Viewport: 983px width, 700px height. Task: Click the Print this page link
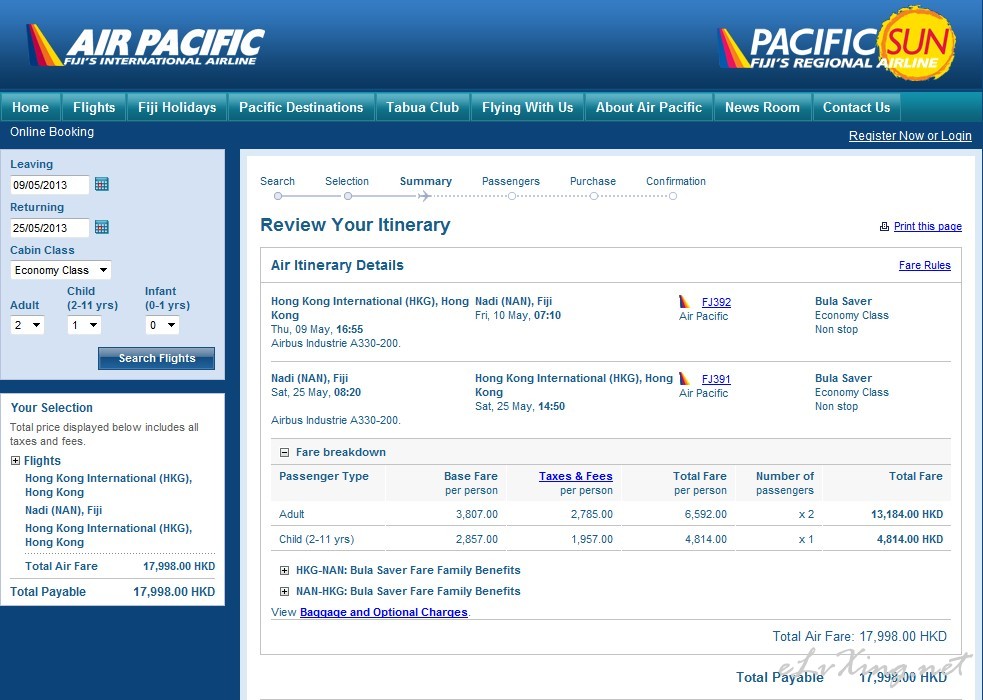tap(928, 226)
